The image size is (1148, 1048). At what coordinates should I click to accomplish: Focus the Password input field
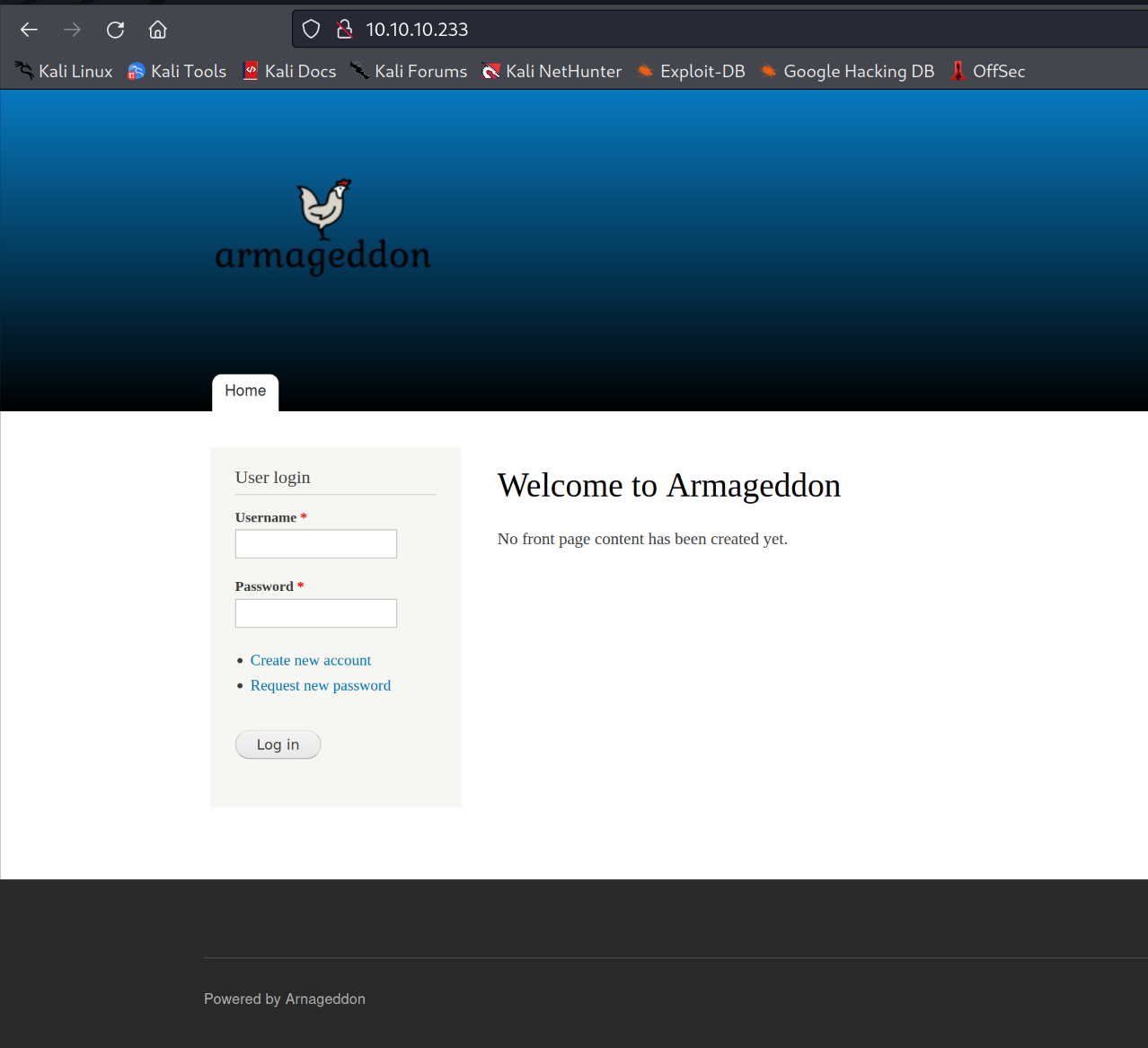click(x=316, y=613)
